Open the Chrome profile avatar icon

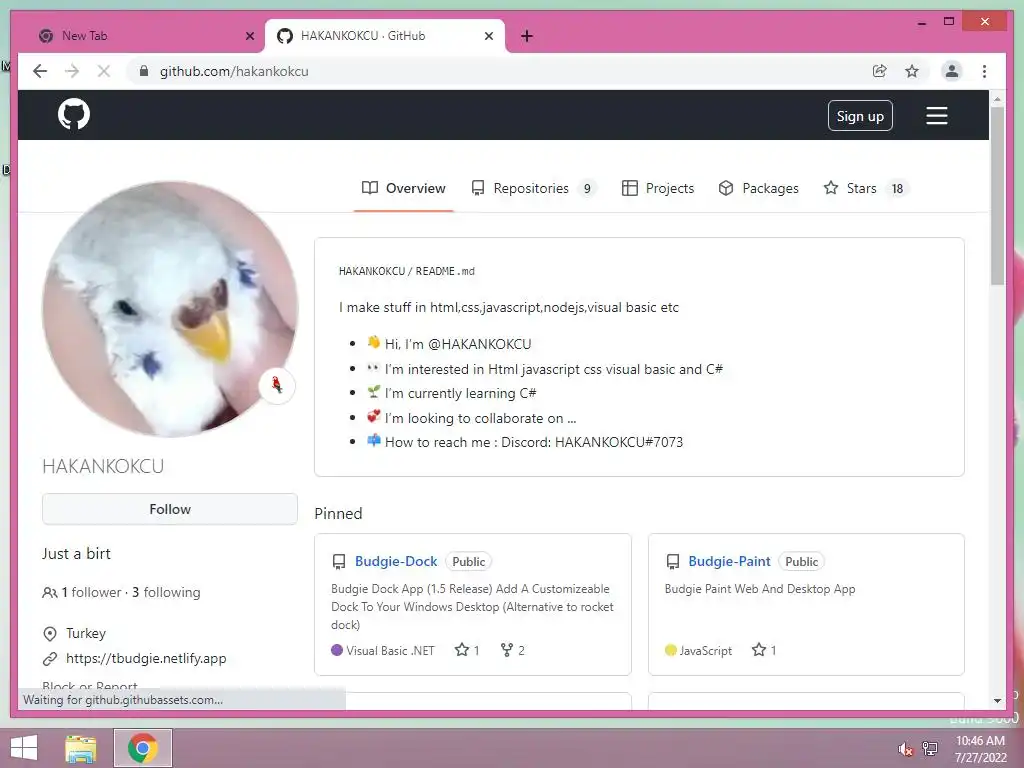click(952, 71)
